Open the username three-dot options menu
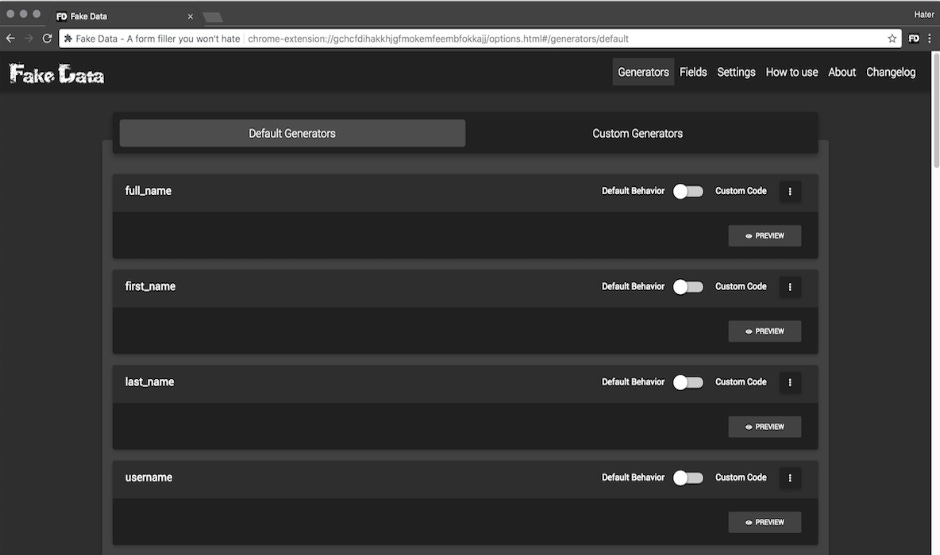 [x=790, y=478]
